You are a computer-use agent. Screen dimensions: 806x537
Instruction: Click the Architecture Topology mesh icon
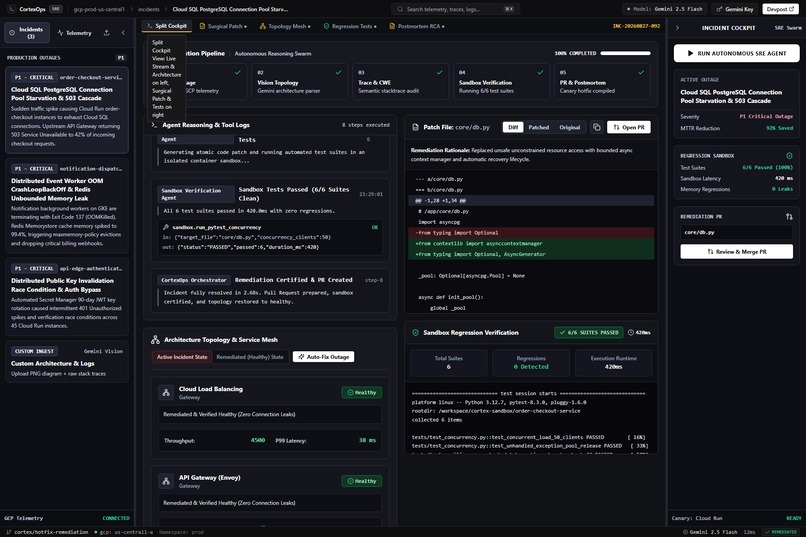click(x=155, y=340)
